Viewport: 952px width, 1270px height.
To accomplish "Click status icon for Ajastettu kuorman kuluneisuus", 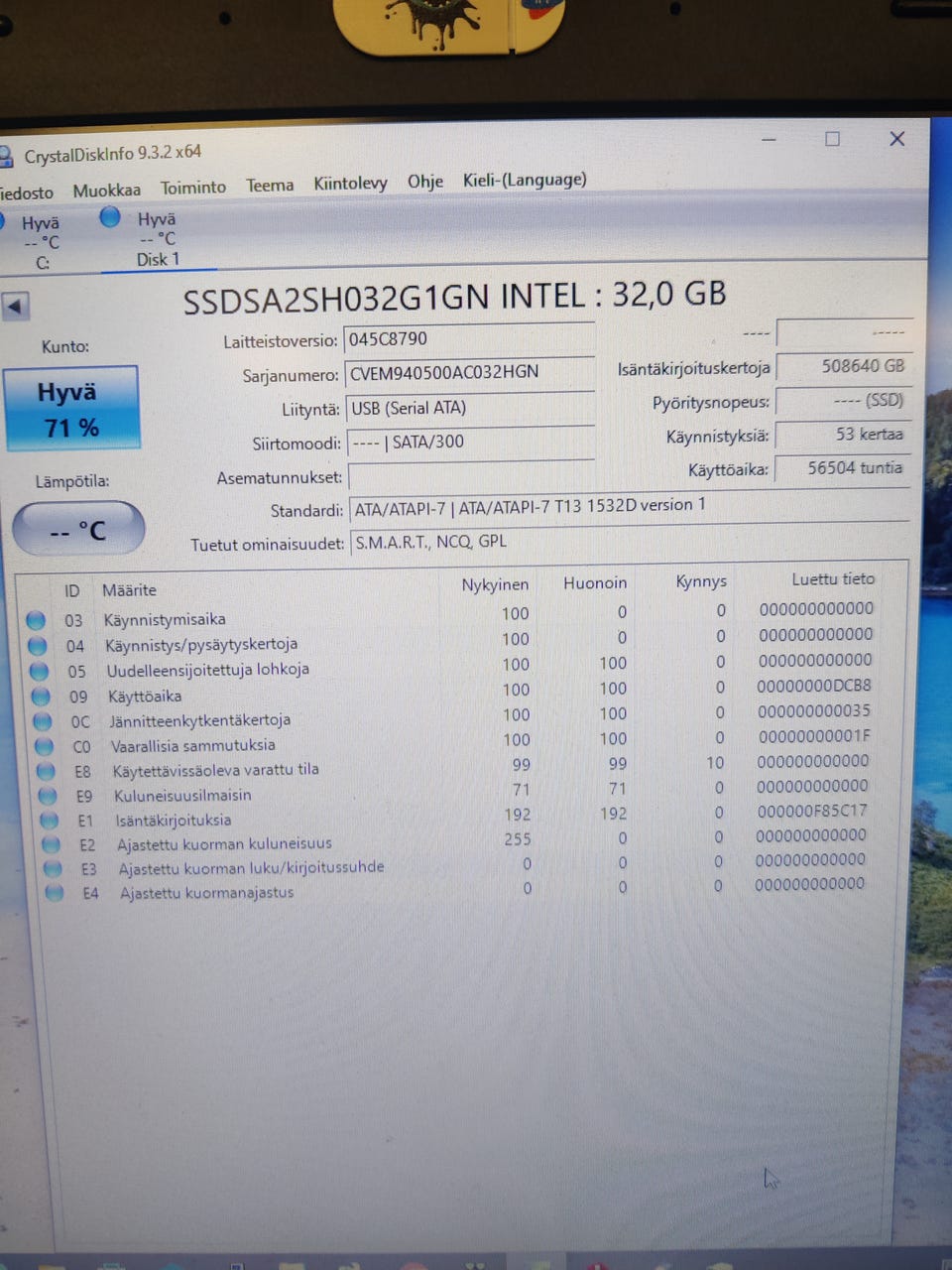I will [x=52, y=845].
